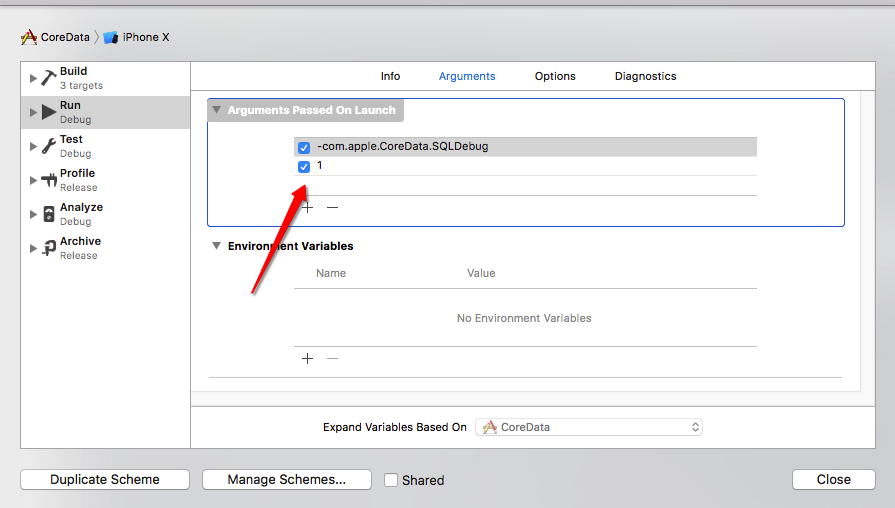Screen dimensions: 895x508
Task: Open Manage Schemes dialog
Action: click(287, 479)
